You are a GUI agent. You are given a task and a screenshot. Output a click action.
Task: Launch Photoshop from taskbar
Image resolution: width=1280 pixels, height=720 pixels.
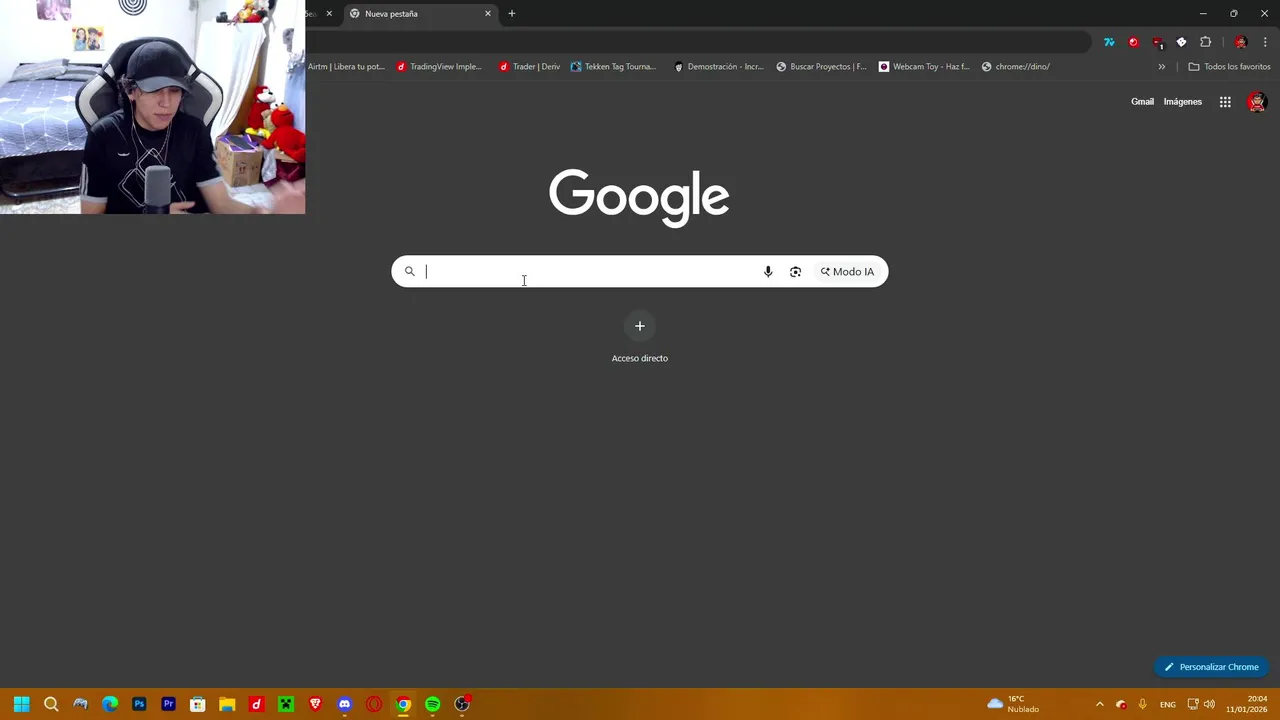click(139, 704)
